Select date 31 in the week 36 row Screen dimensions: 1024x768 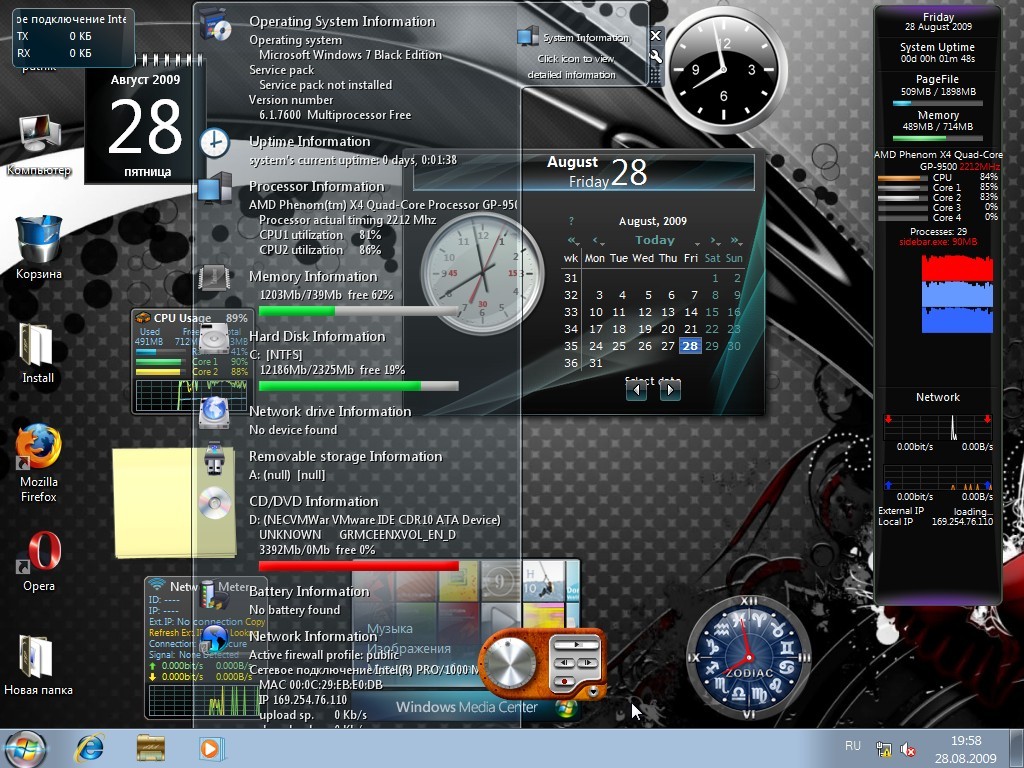pyautogui.click(x=596, y=363)
